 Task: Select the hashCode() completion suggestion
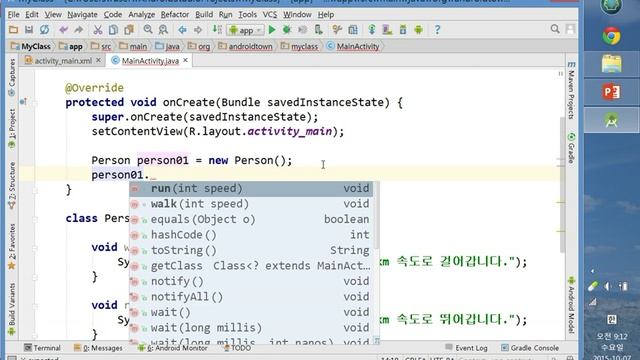[250, 235]
